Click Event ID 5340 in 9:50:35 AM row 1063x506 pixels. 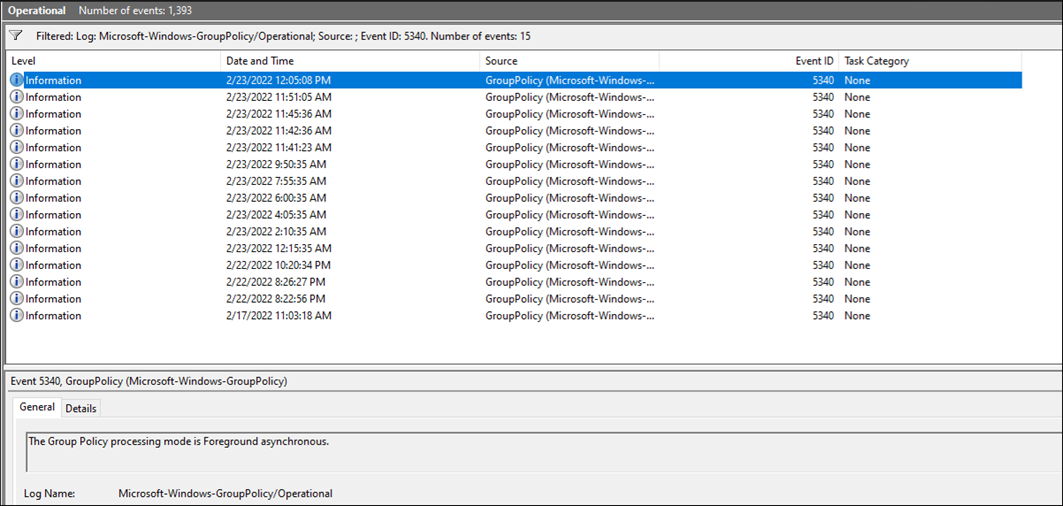tap(823, 164)
